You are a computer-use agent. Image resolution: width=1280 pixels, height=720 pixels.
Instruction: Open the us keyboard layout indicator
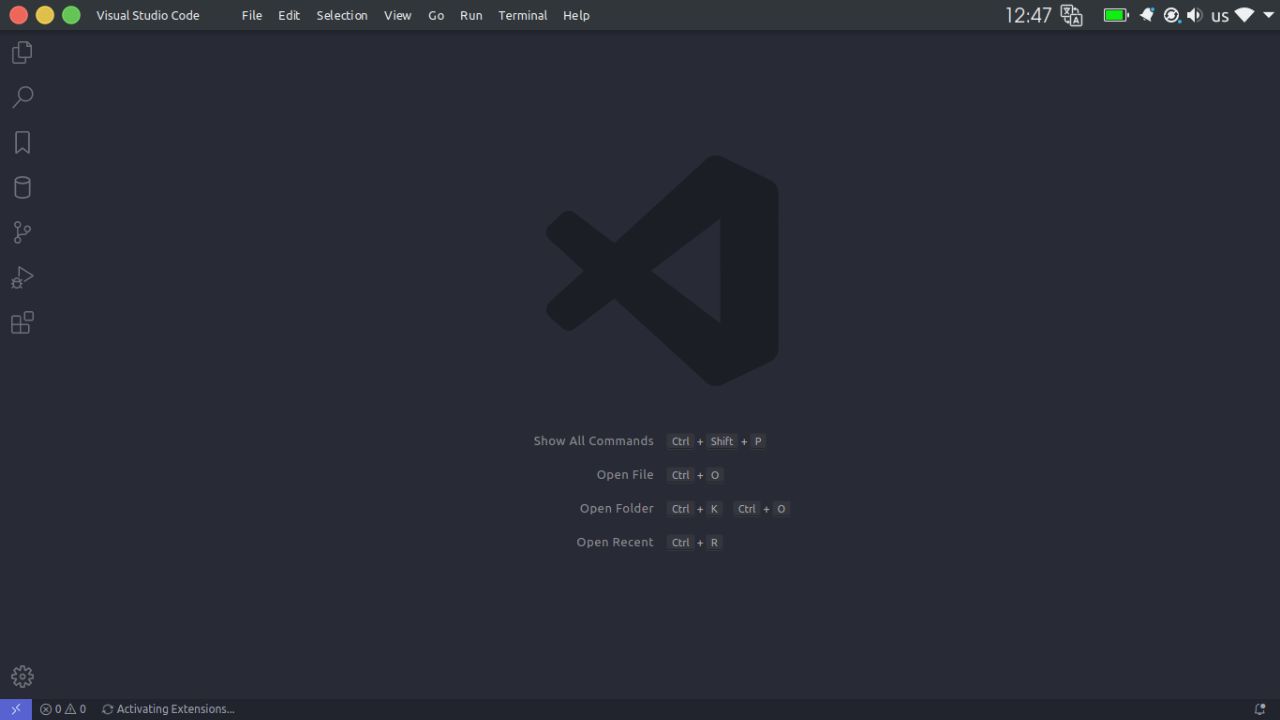tap(1220, 16)
